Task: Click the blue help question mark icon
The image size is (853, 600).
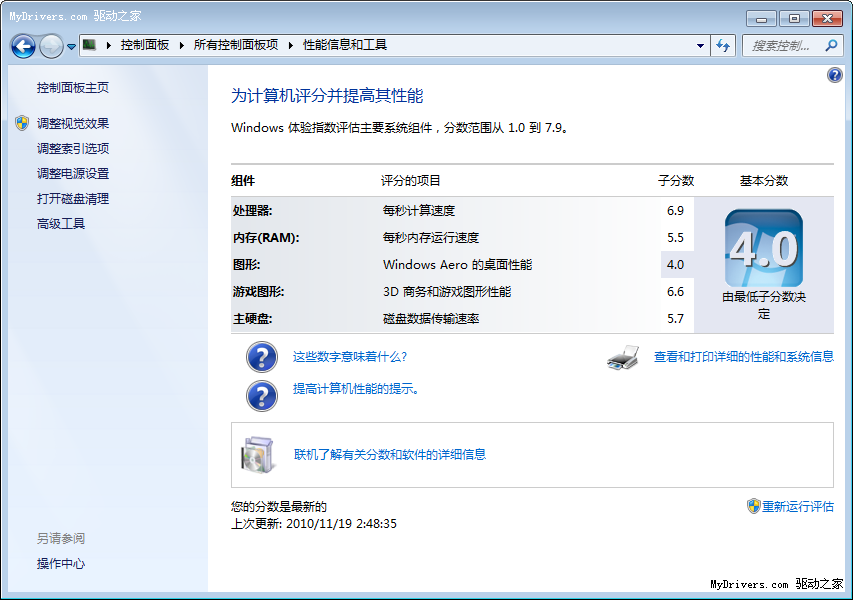Action: click(835, 76)
